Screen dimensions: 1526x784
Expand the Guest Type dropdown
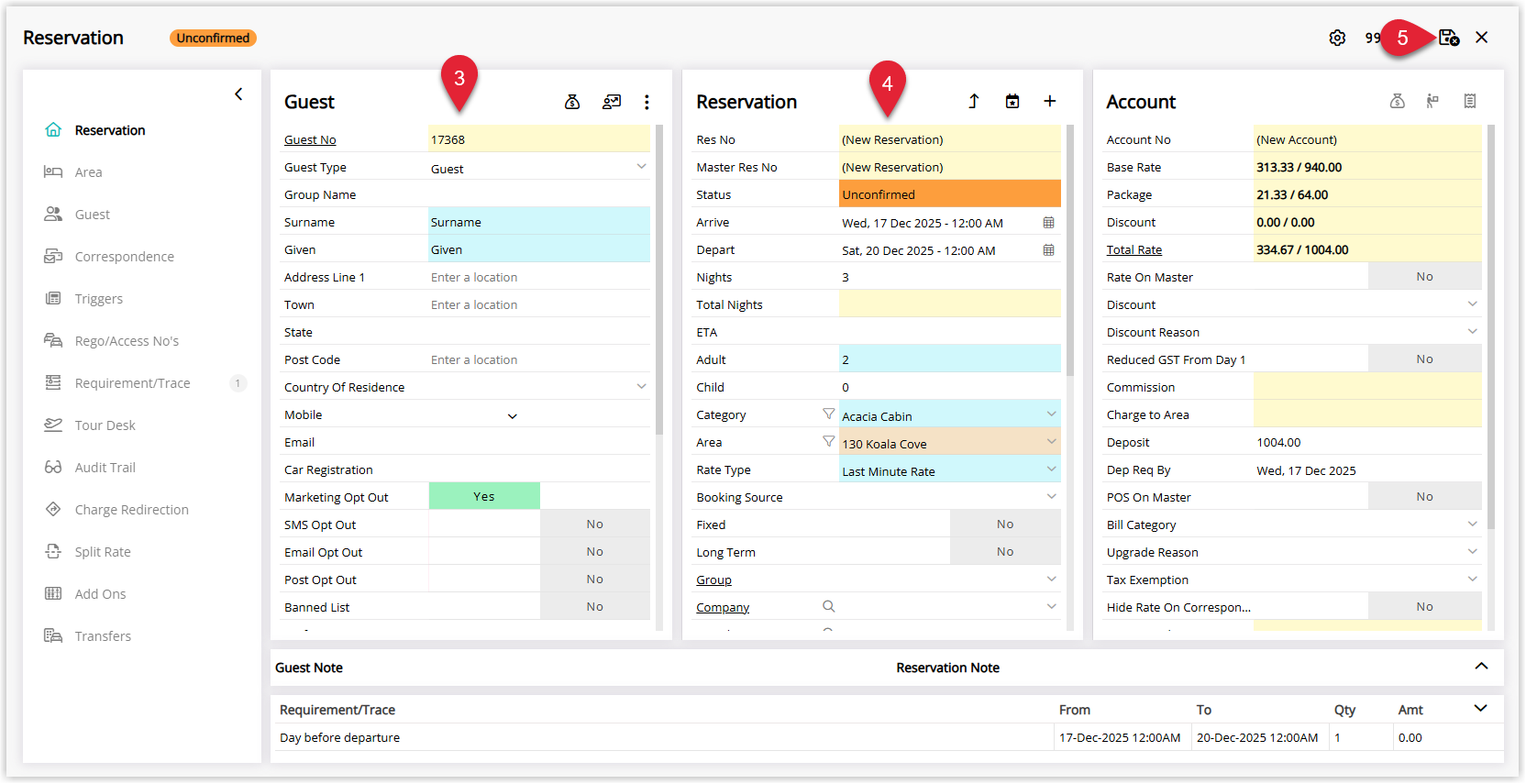[x=641, y=167]
